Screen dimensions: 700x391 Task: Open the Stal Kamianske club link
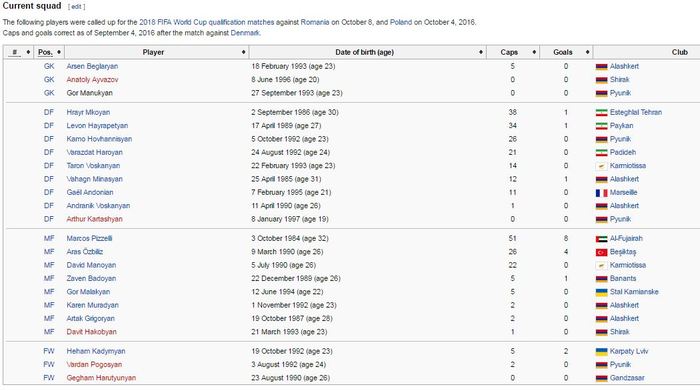pos(634,292)
